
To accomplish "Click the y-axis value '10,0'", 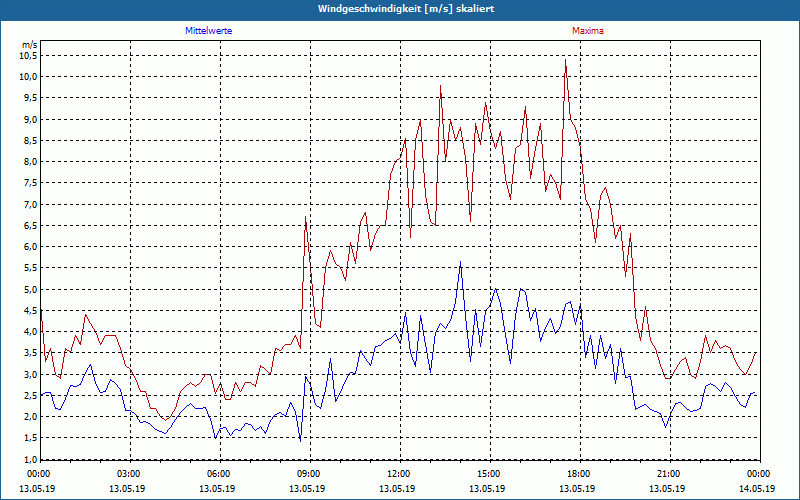I will (x=29, y=77).
